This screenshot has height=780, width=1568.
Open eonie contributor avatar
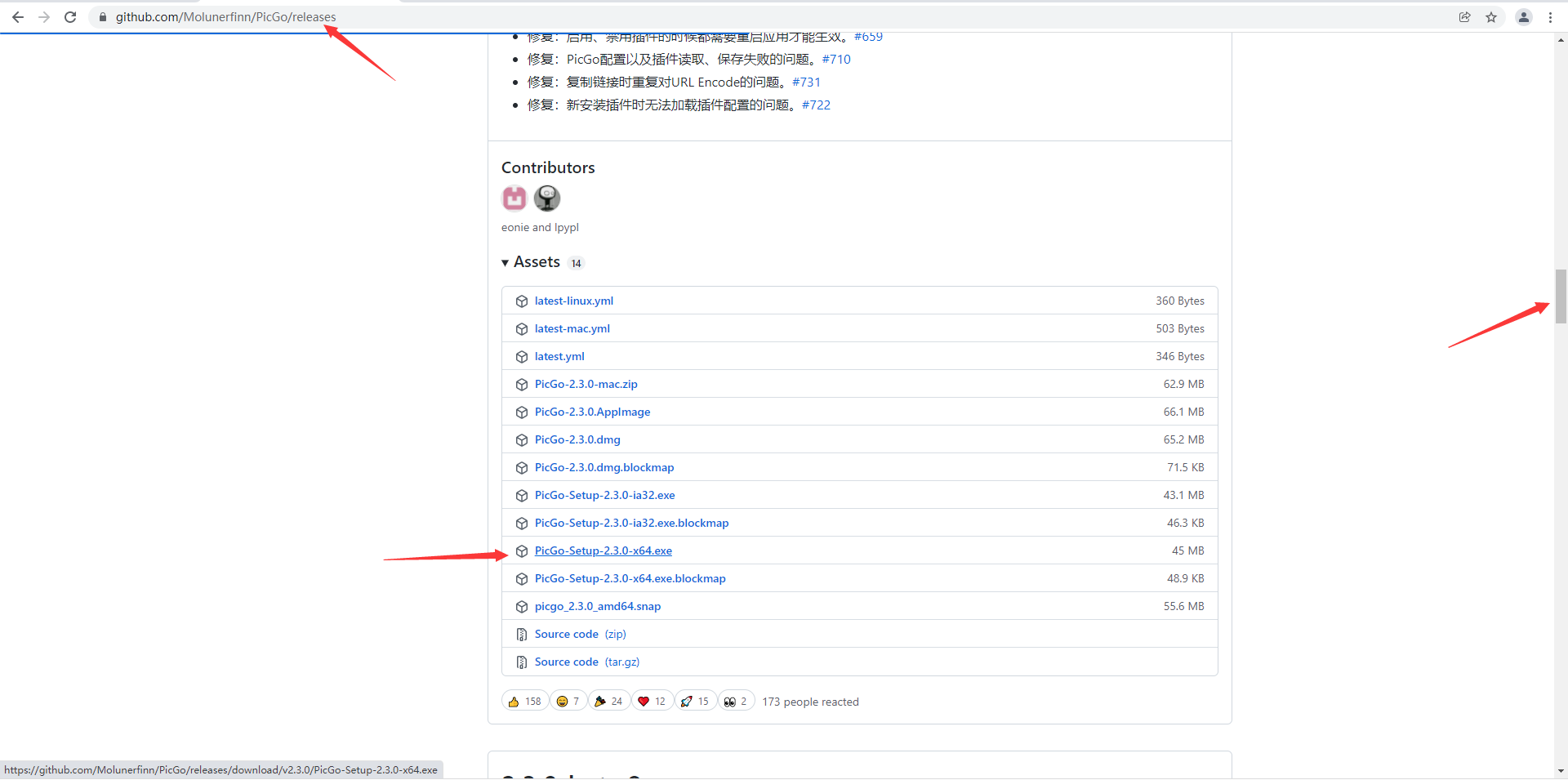(514, 198)
